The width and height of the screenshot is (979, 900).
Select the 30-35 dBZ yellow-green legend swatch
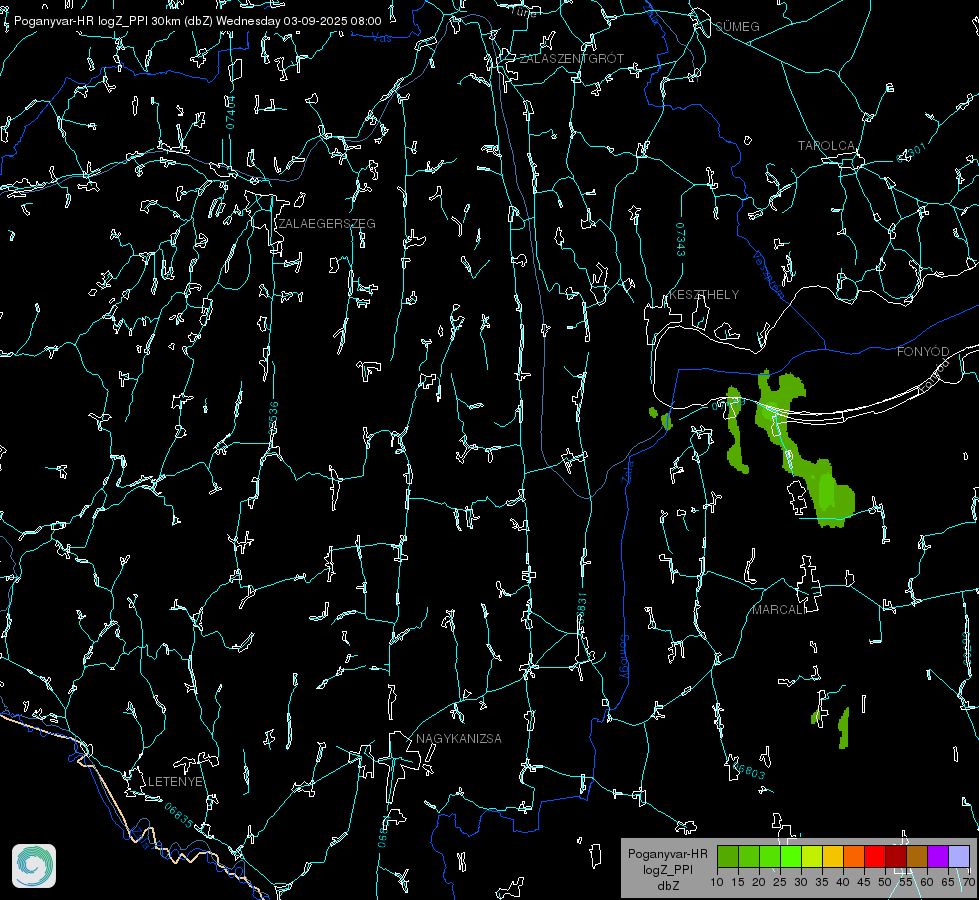coord(812,856)
